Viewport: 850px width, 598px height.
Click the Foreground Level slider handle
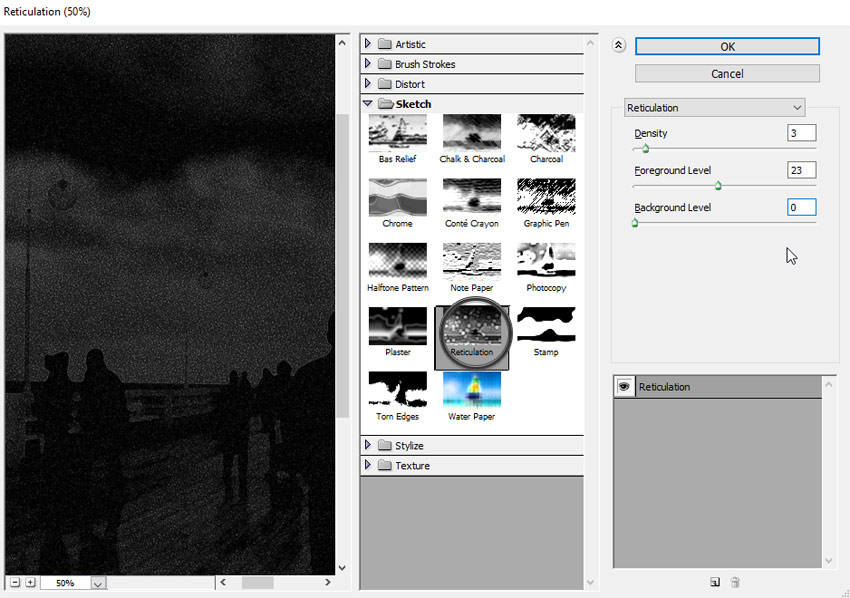pyautogui.click(x=718, y=186)
